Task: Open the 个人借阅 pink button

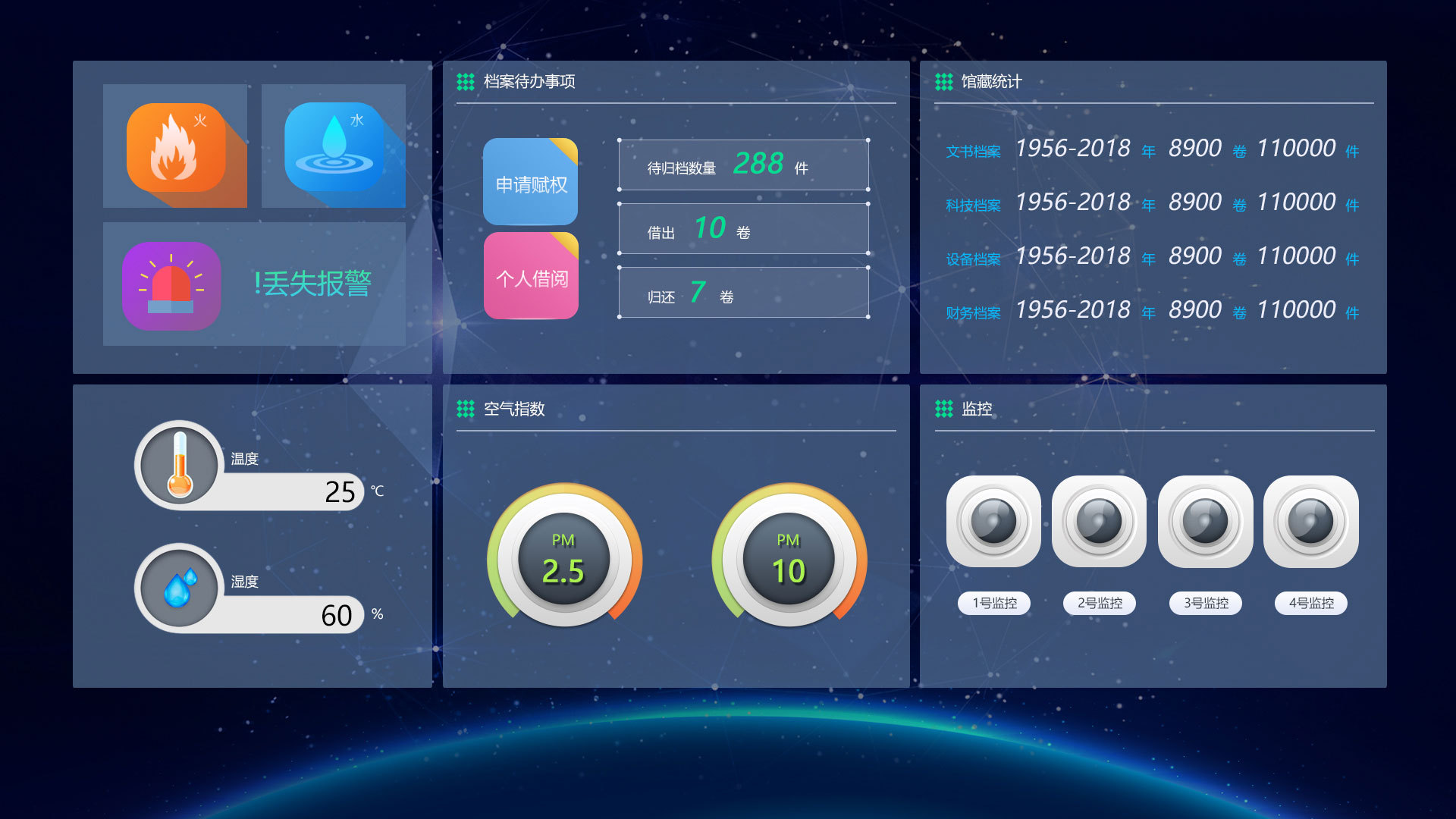Action: (531, 276)
